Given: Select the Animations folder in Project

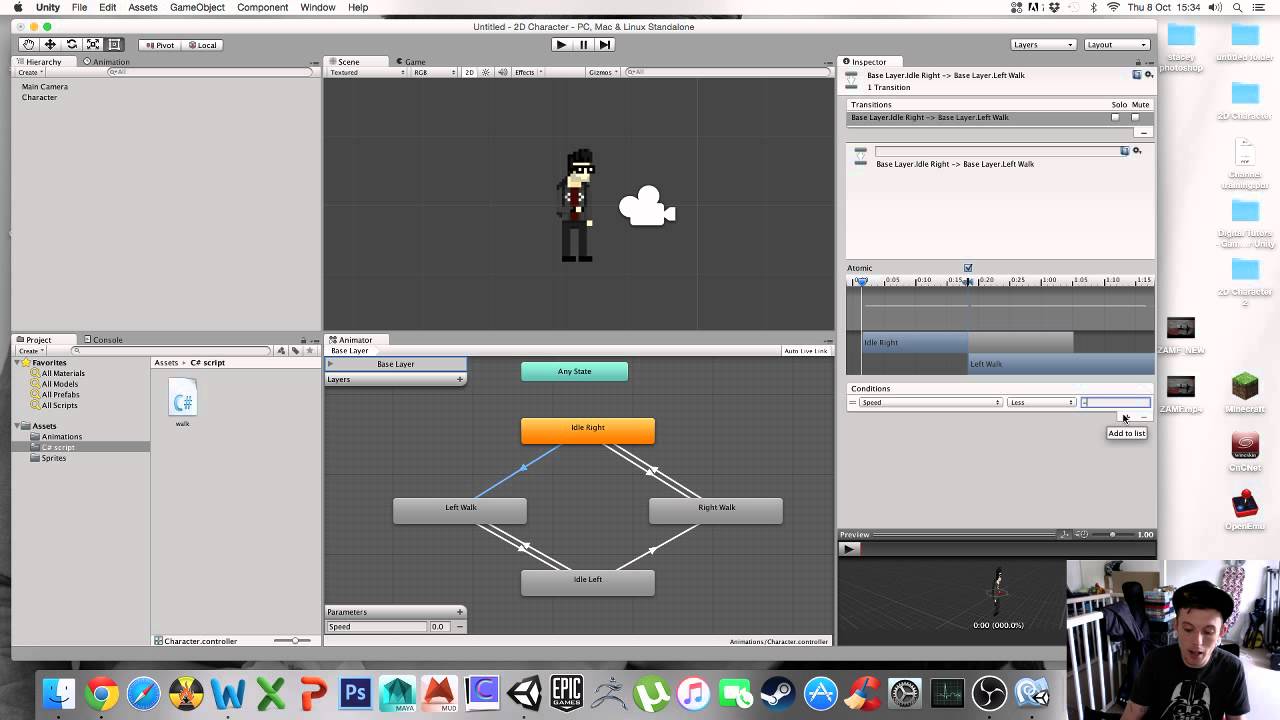Looking at the screenshot, I should (x=62, y=437).
